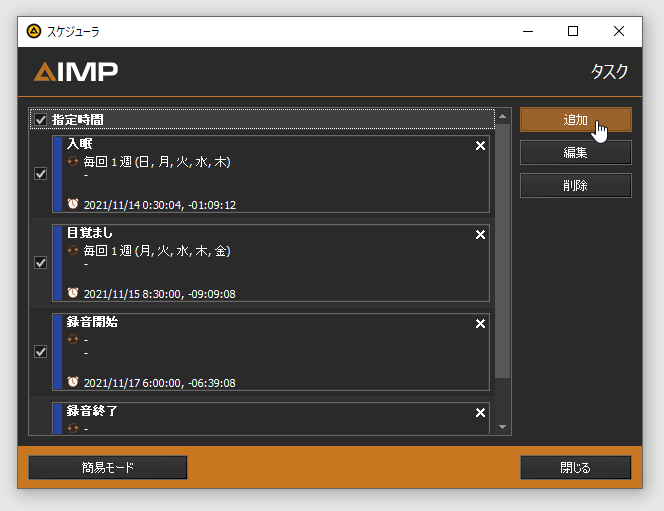This screenshot has height=511, width=664.
Task: Click the 削除 button
Action: click(575, 185)
